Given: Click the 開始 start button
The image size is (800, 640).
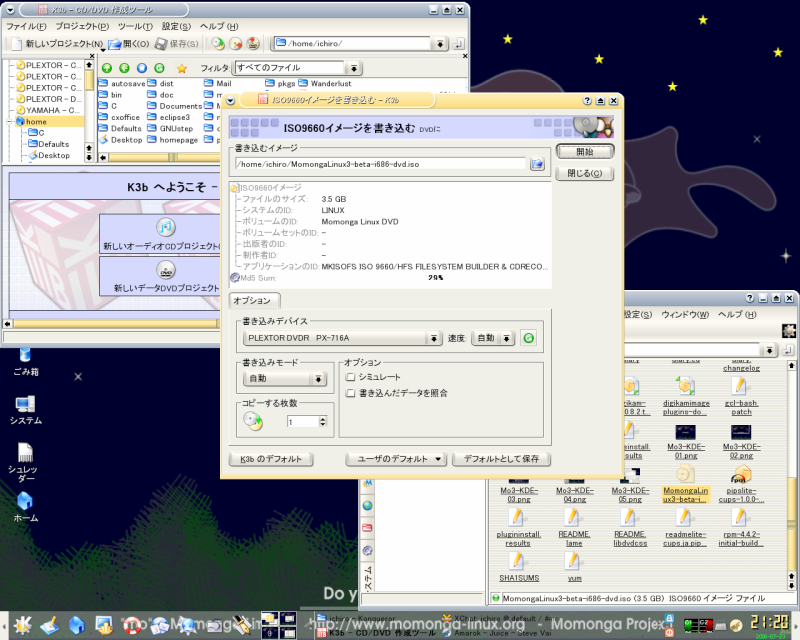Looking at the screenshot, I should (585, 152).
